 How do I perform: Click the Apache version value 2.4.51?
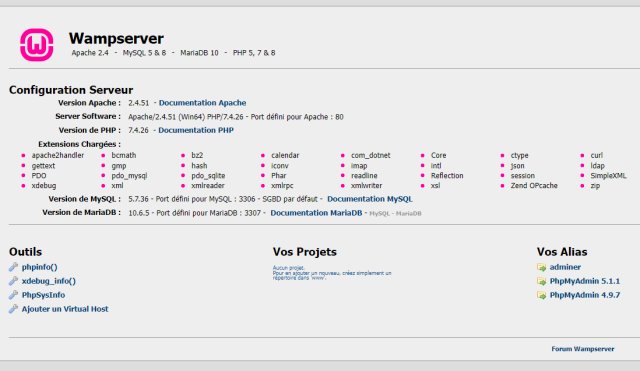point(138,103)
